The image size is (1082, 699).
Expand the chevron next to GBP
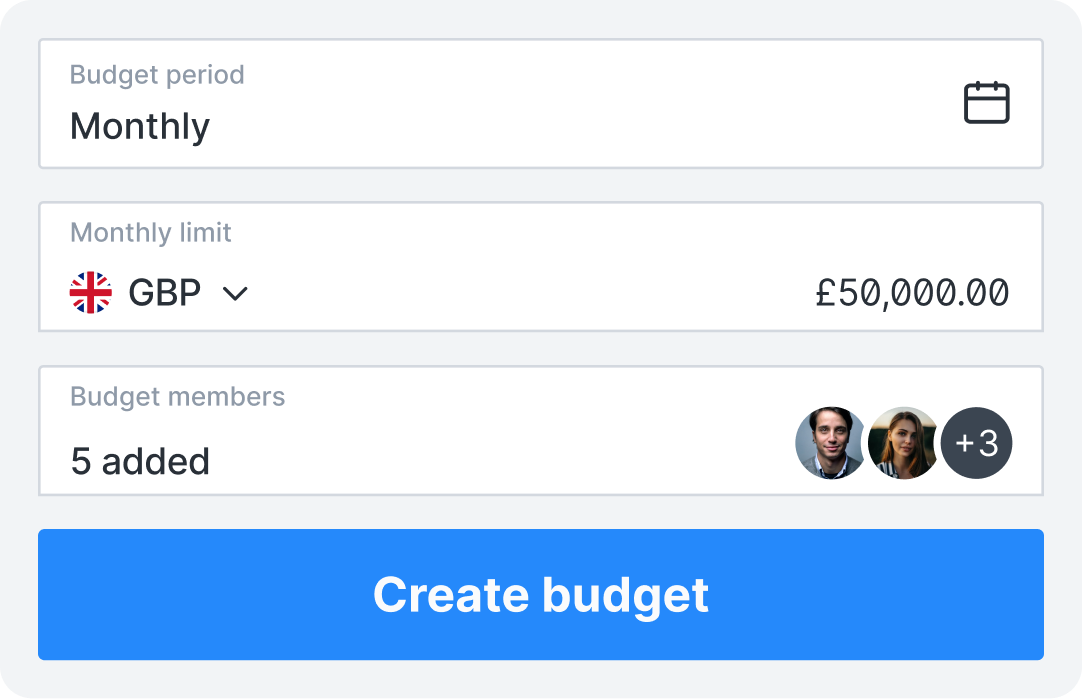235,294
